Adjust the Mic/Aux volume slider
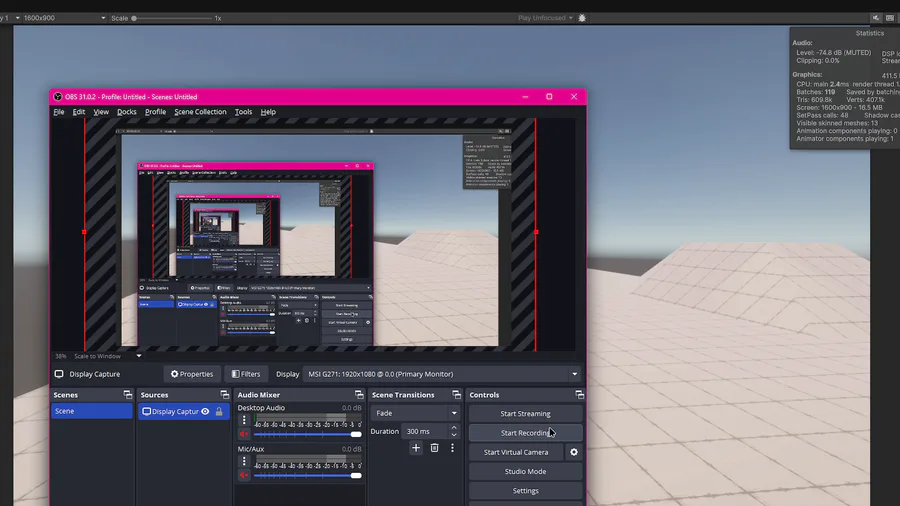 click(307, 476)
